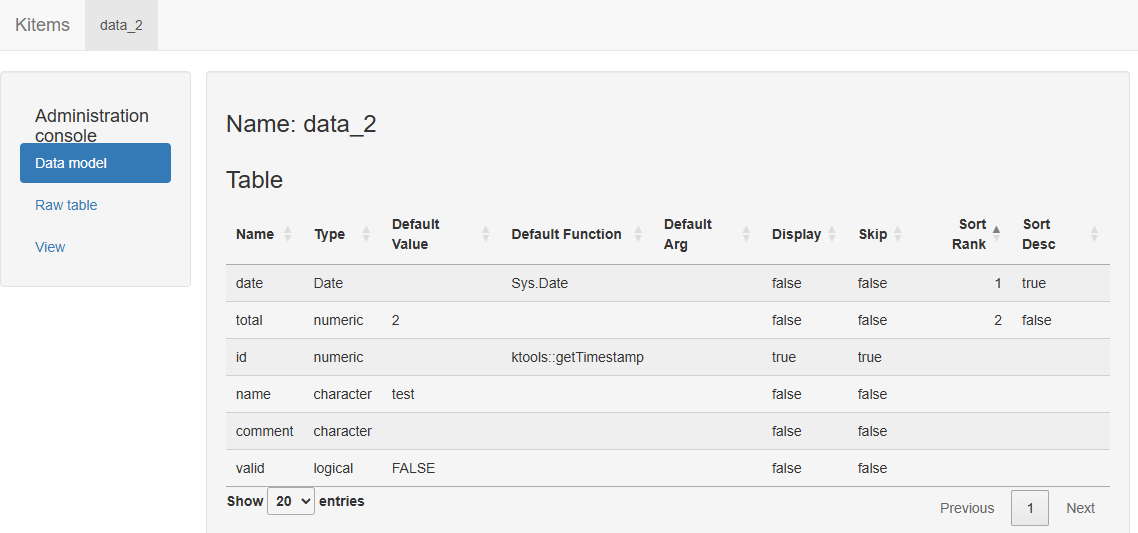Screen dimensions: 1138x533
Task: Open the data_2 tab in navbar
Action: (121, 25)
